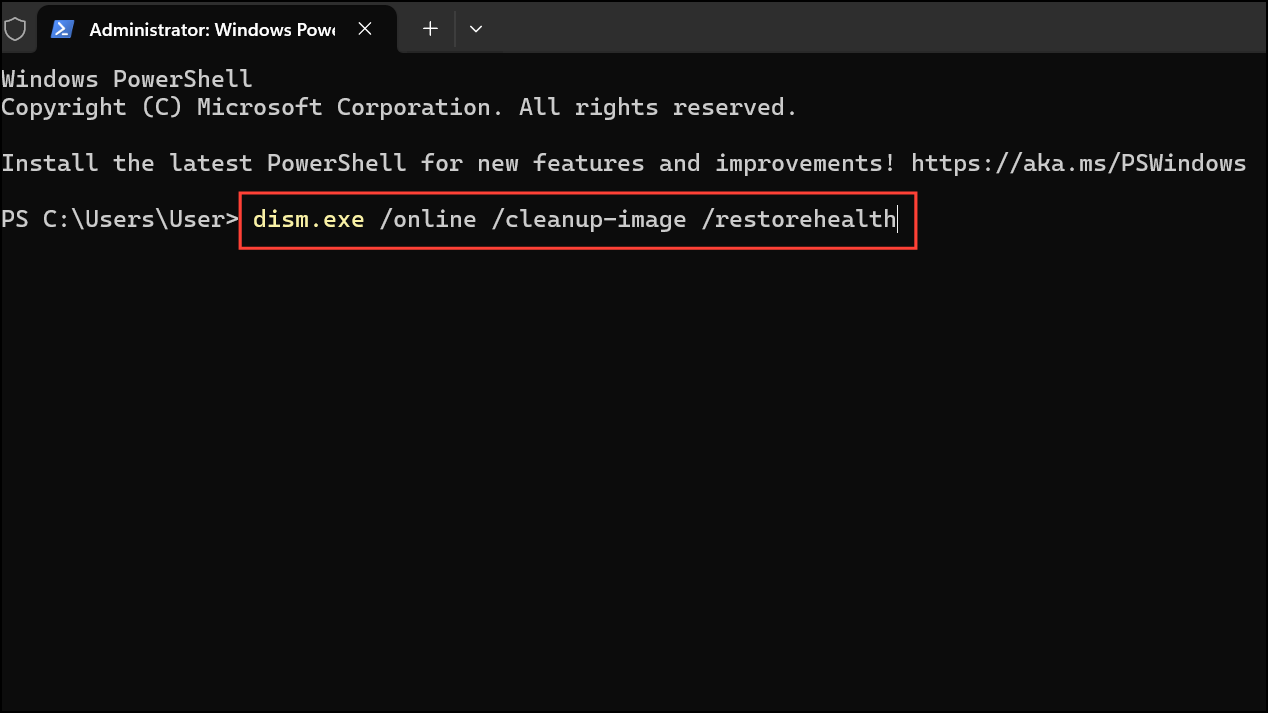Select the Administrator: Windows PowerShell tab
1268x713 pixels.
[x=212, y=30]
